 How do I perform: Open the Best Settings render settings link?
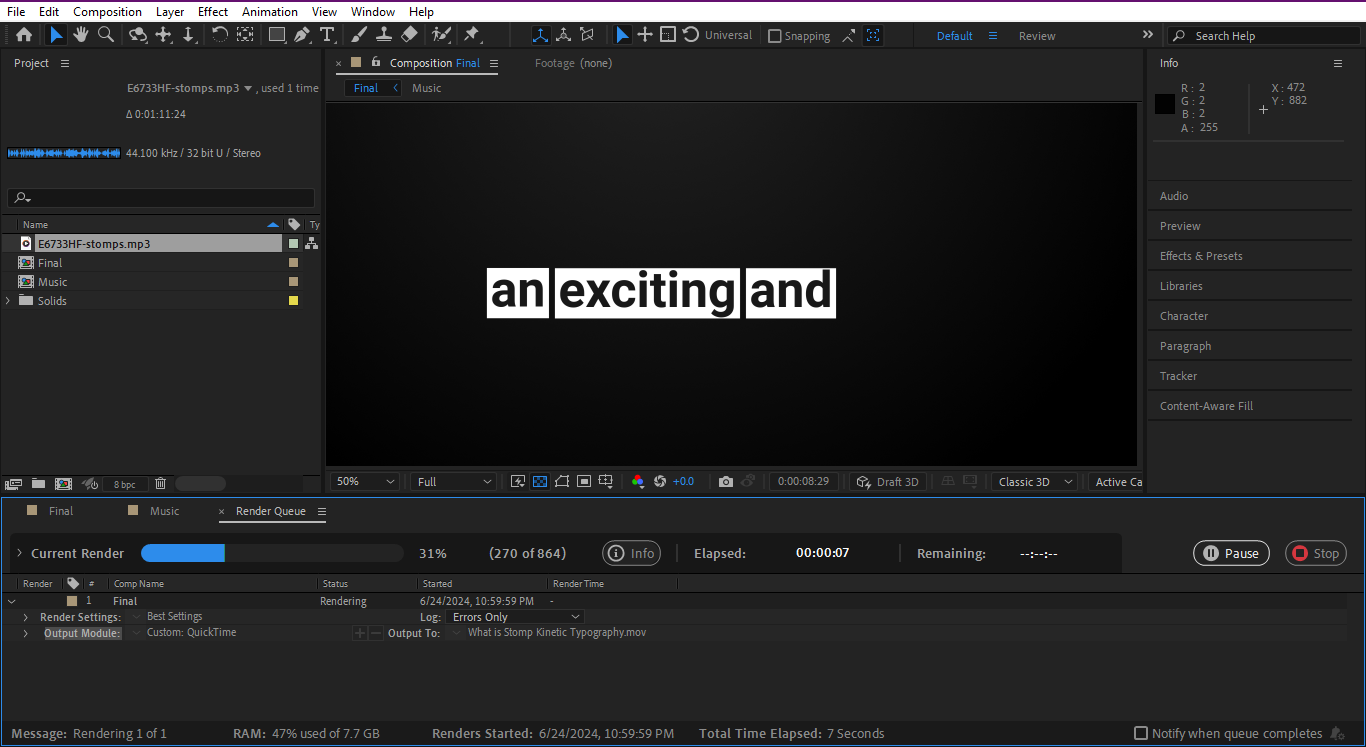coord(174,617)
